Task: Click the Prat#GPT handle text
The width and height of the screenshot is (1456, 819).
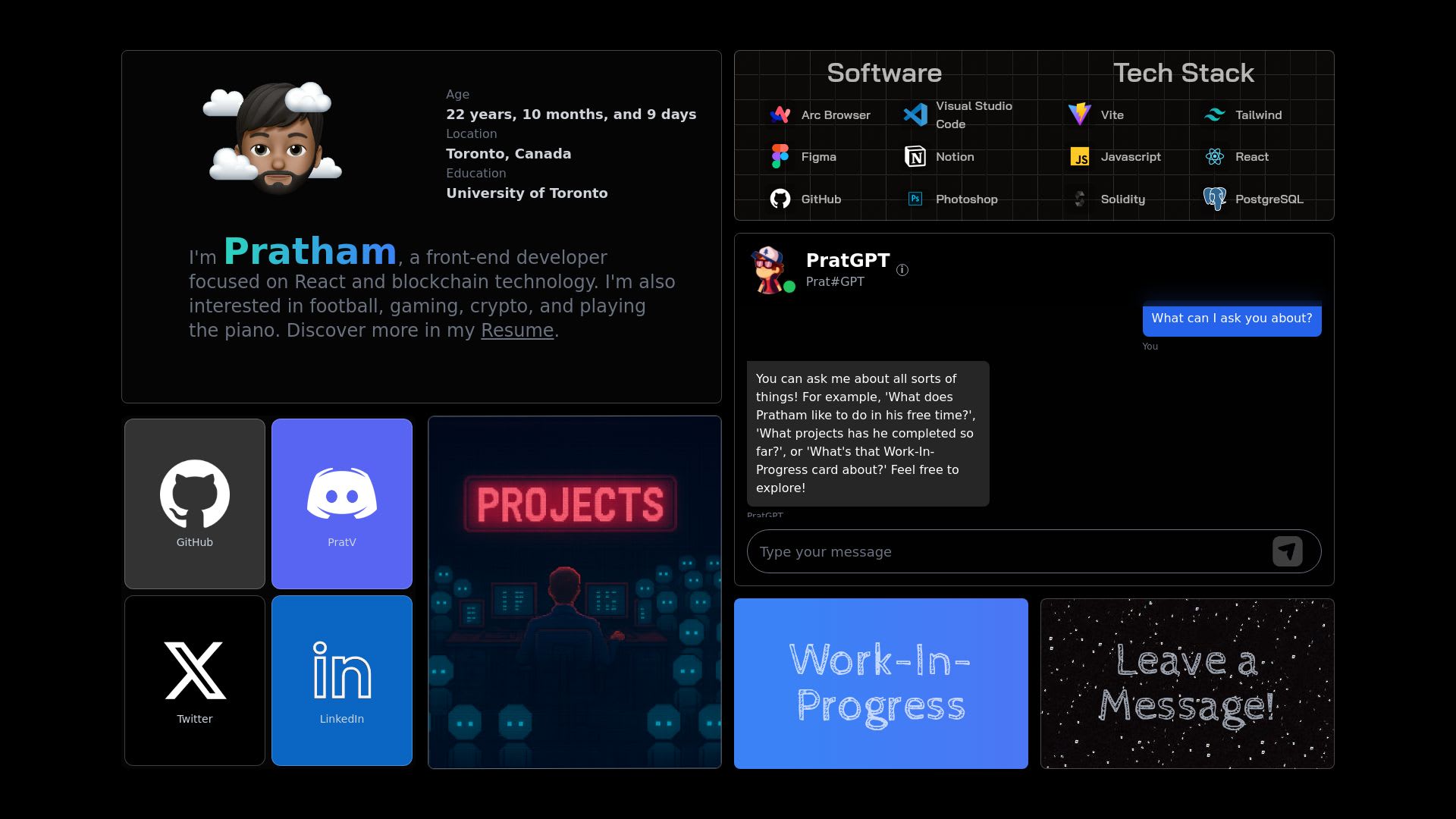Action: coord(835,281)
